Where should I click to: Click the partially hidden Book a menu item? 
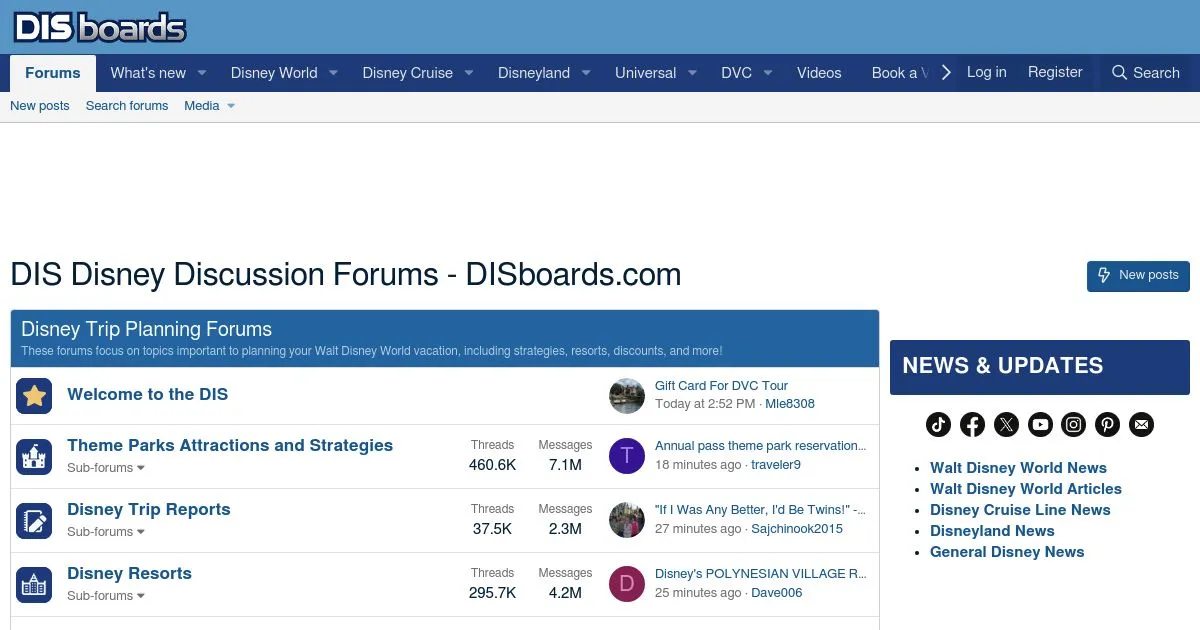click(901, 73)
